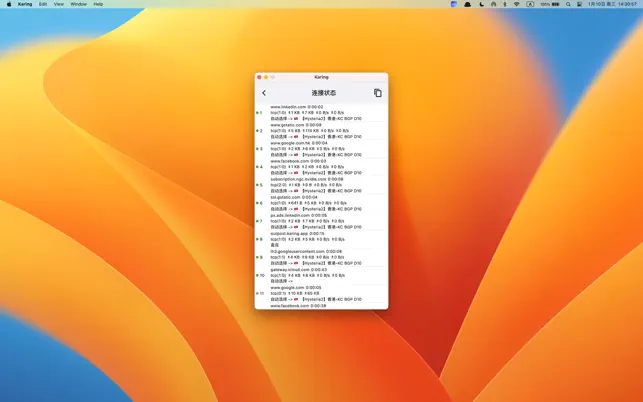Toggle Do Not Disturb moon icon
Screen dimensions: 643x402
point(481,4)
